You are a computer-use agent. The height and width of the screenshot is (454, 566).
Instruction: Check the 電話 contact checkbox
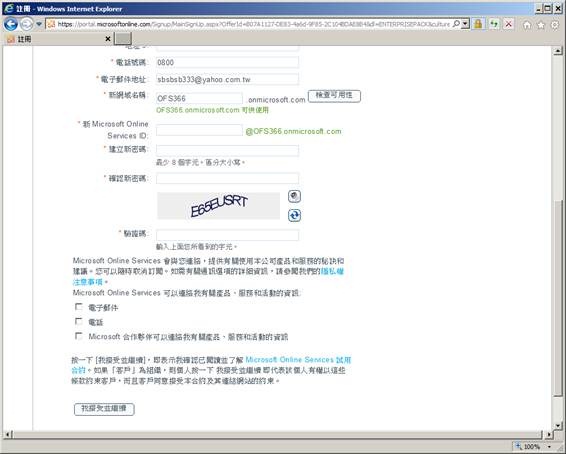click(78, 321)
